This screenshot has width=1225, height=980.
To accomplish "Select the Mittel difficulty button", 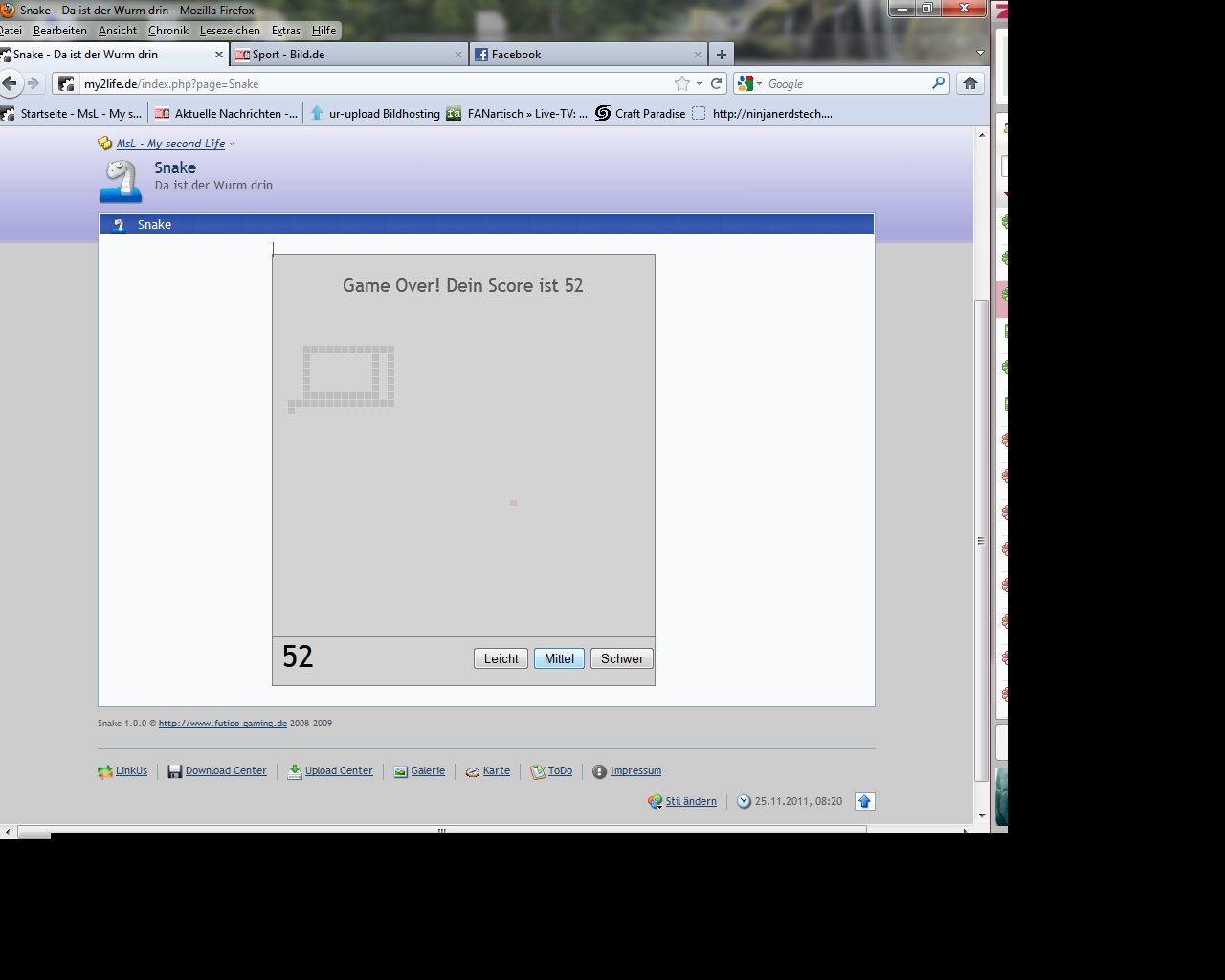I will click(x=559, y=658).
